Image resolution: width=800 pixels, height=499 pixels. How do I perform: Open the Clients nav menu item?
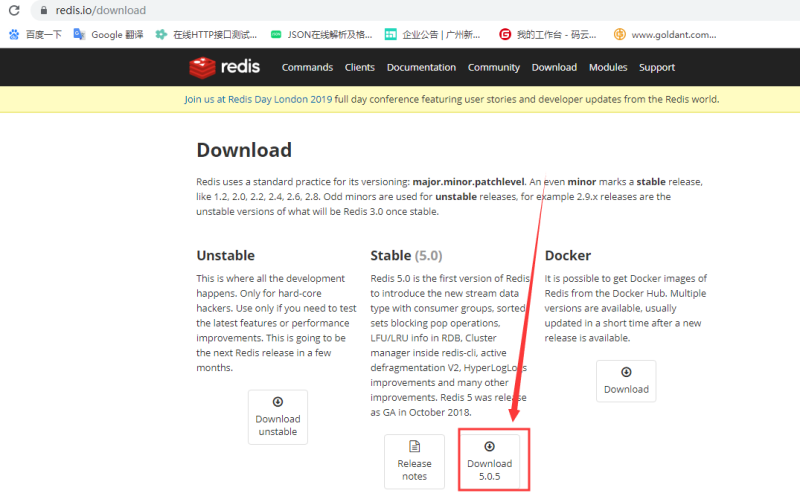(360, 67)
